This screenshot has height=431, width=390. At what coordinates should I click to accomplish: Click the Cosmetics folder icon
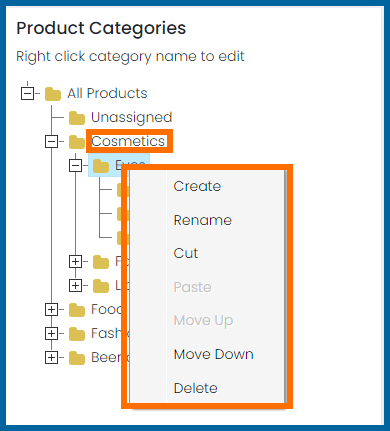77,142
